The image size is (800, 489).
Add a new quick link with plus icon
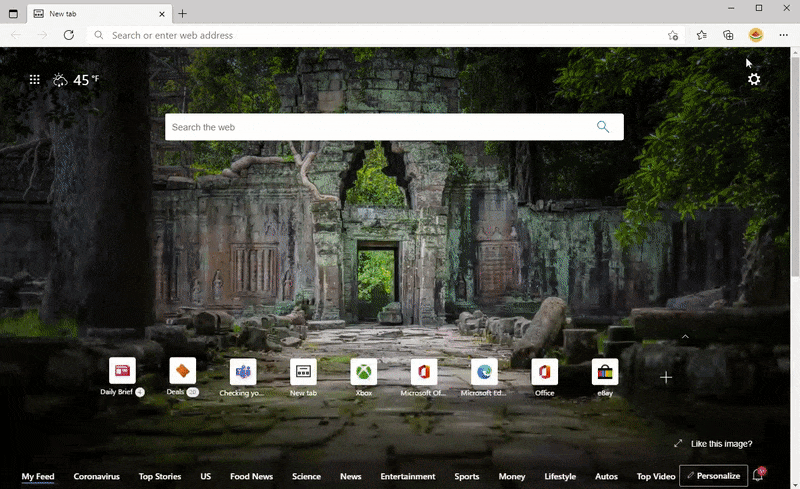(665, 377)
